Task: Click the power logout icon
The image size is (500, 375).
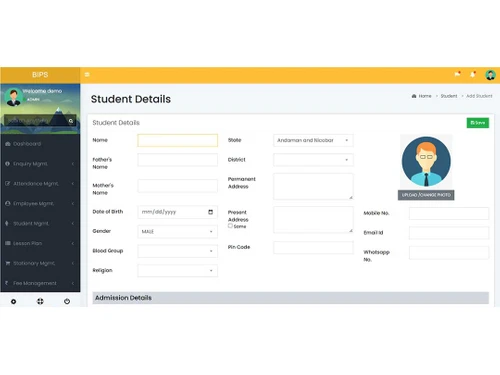Action: pyautogui.click(x=67, y=301)
